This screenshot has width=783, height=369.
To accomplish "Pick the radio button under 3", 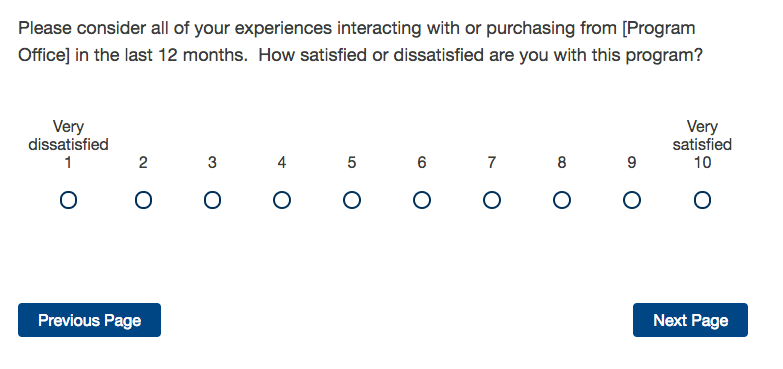I will click(212, 201).
